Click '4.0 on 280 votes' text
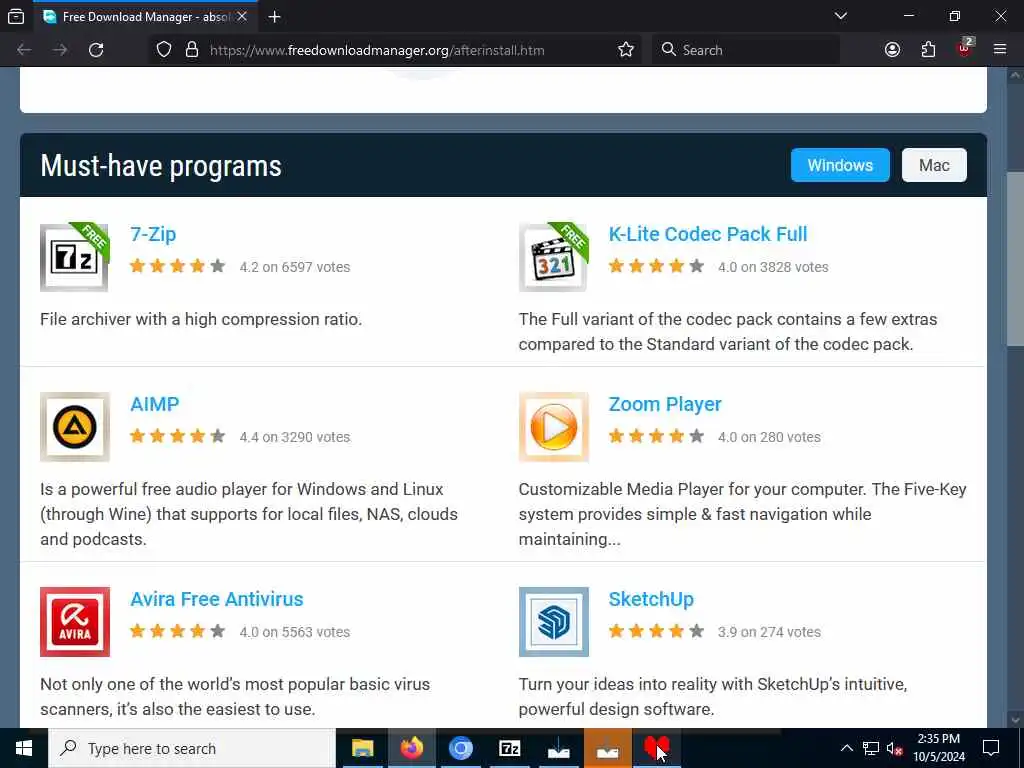Viewport: 1024px width, 768px height. click(769, 437)
